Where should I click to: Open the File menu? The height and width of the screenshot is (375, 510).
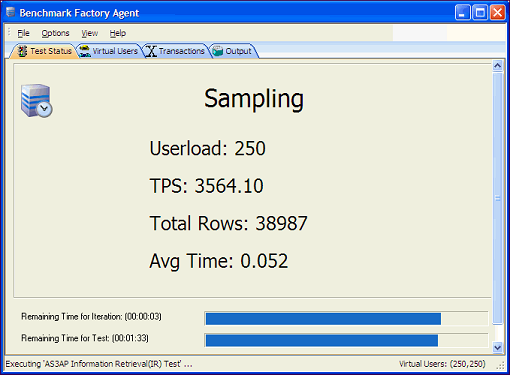coord(23,33)
